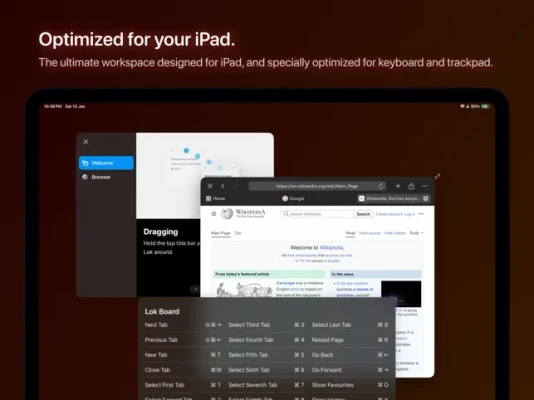
Task: Switch to the Home tab
Action: point(216,198)
